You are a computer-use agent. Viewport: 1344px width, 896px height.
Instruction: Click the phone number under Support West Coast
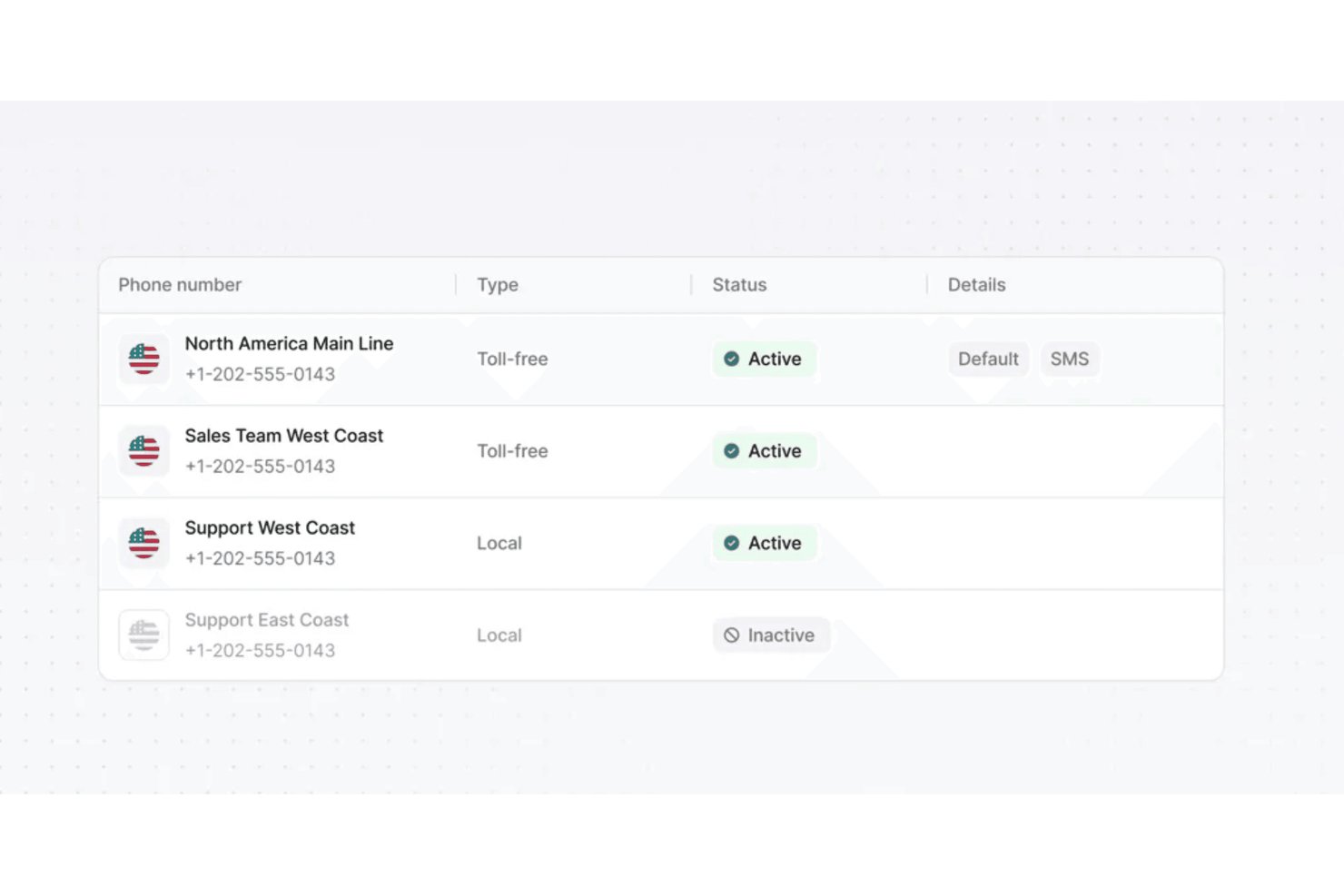pyautogui.click(x=260, y=558)
